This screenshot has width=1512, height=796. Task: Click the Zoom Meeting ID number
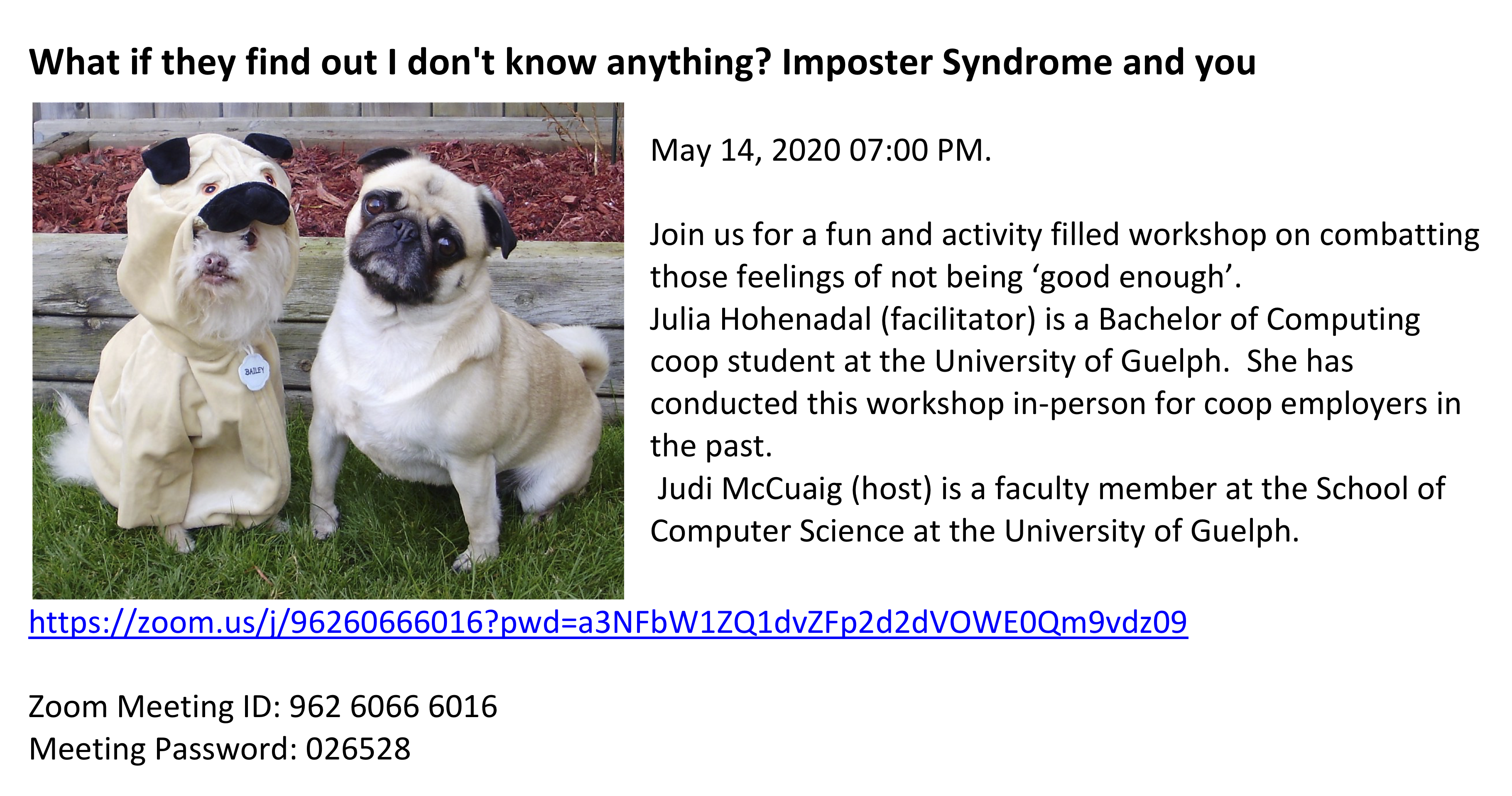tap(393, 706)
